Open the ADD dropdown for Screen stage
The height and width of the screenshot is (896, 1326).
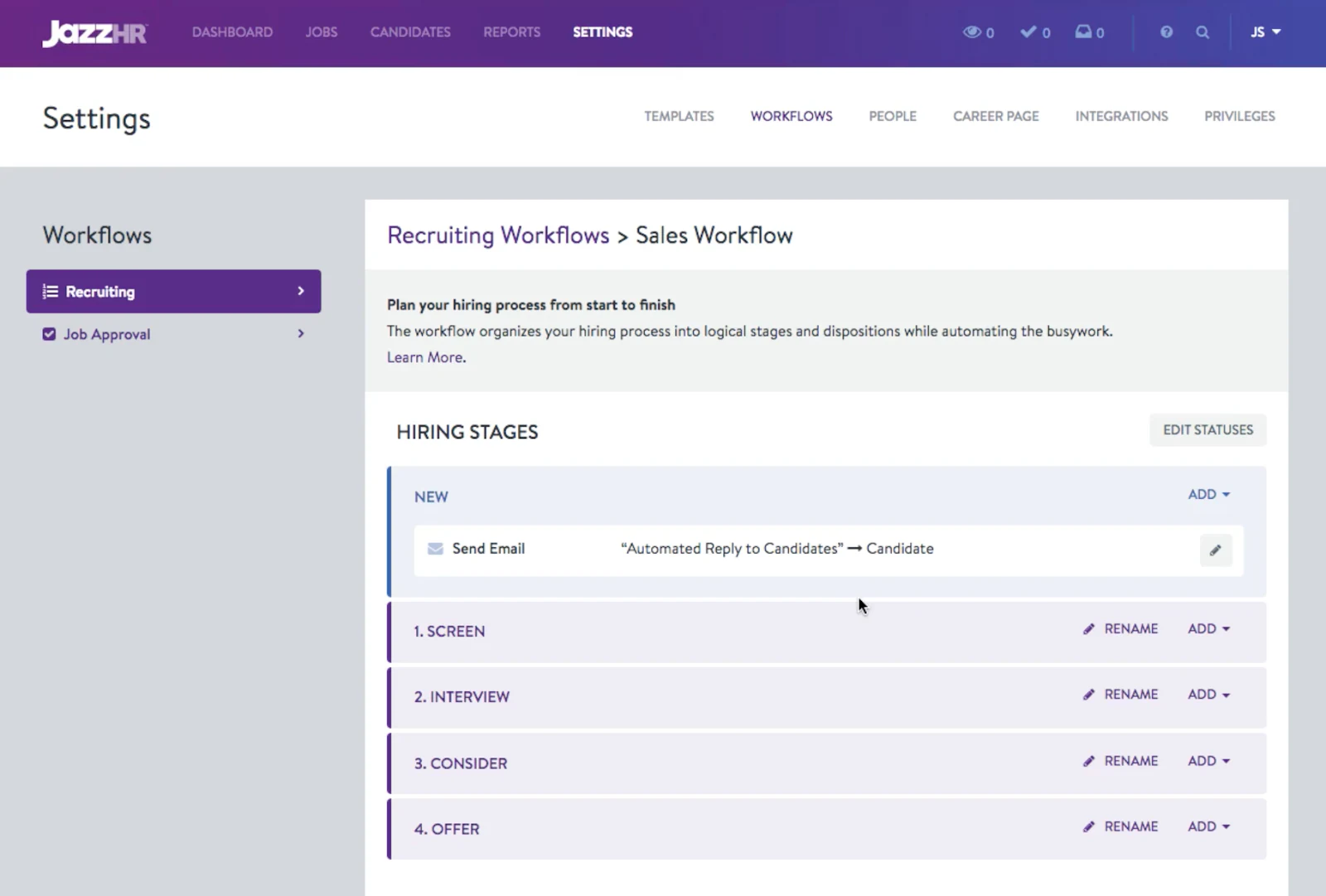click(1208, 629)
